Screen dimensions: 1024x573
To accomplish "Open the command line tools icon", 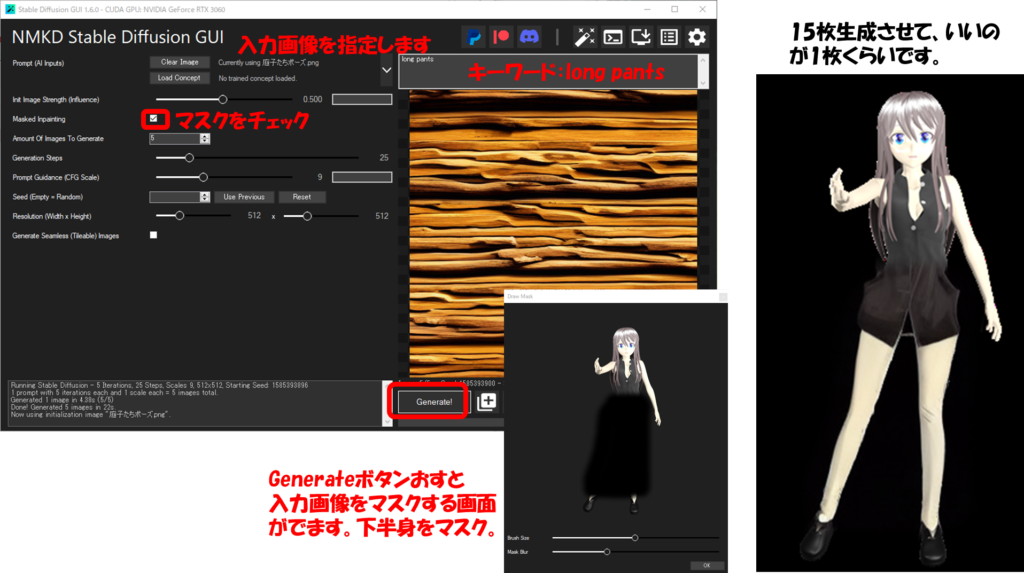I will (x=613, y=37).
